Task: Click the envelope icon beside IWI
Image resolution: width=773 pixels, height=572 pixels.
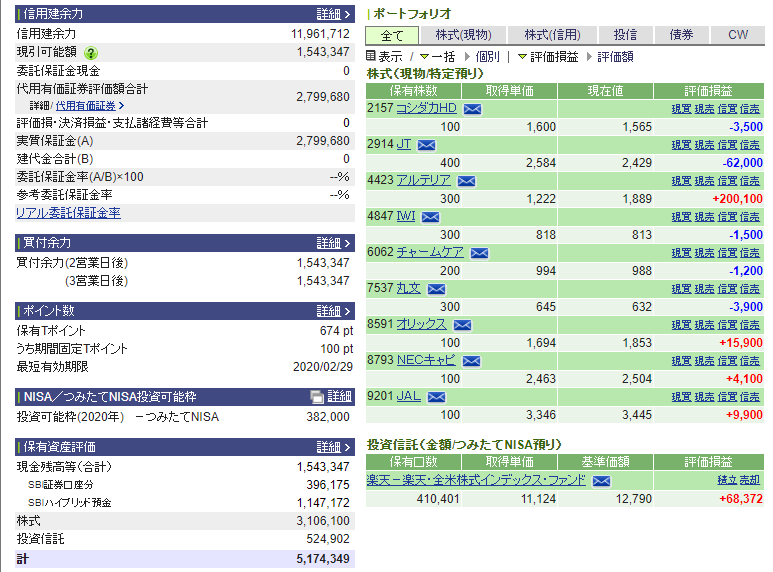Action: 430,217
